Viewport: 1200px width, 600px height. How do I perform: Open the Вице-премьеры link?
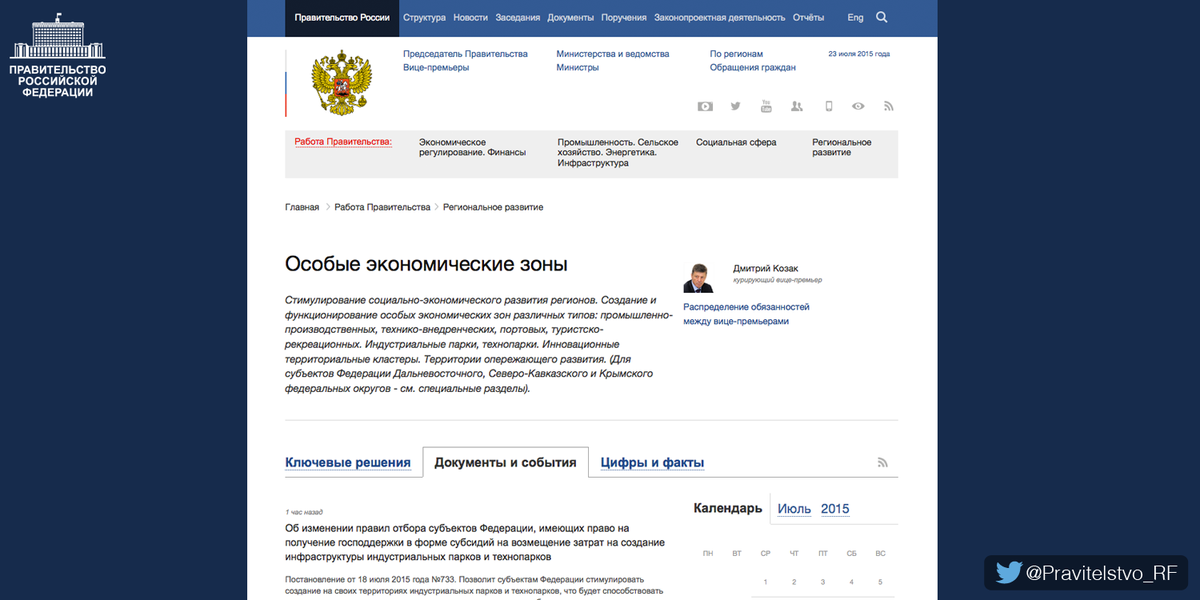click(x=436, y=68)
